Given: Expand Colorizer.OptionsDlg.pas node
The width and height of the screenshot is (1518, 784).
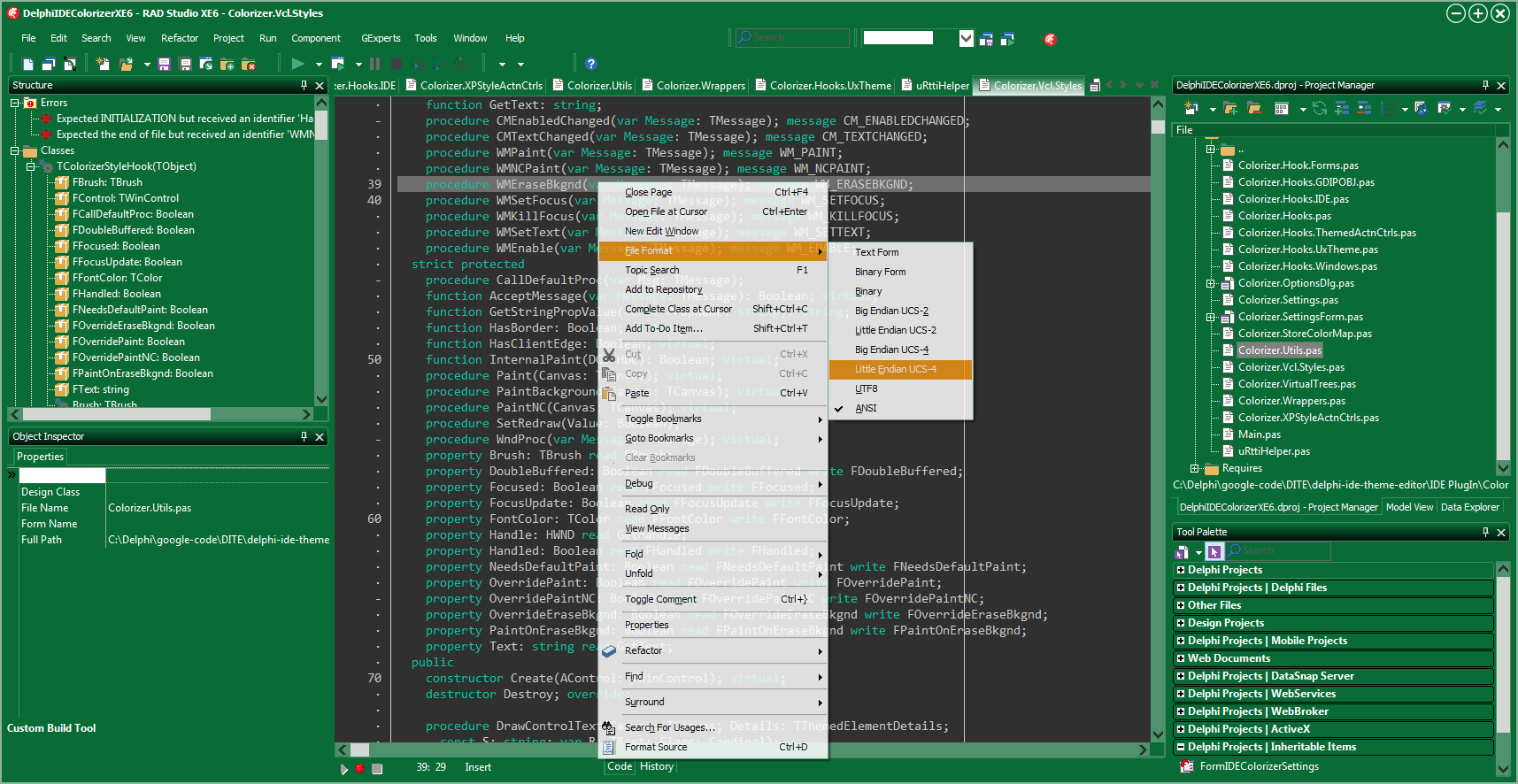Looking at the screenshot, I should pos(1211,284).
